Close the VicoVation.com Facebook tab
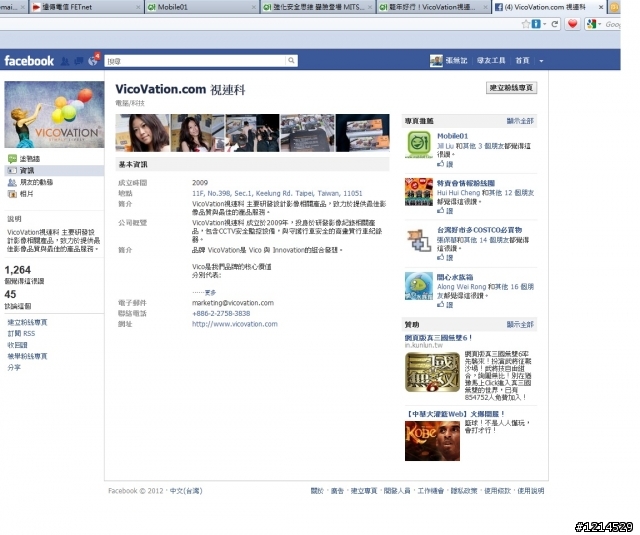This screenshot has width=640, height=535. (x=601, y=7)
